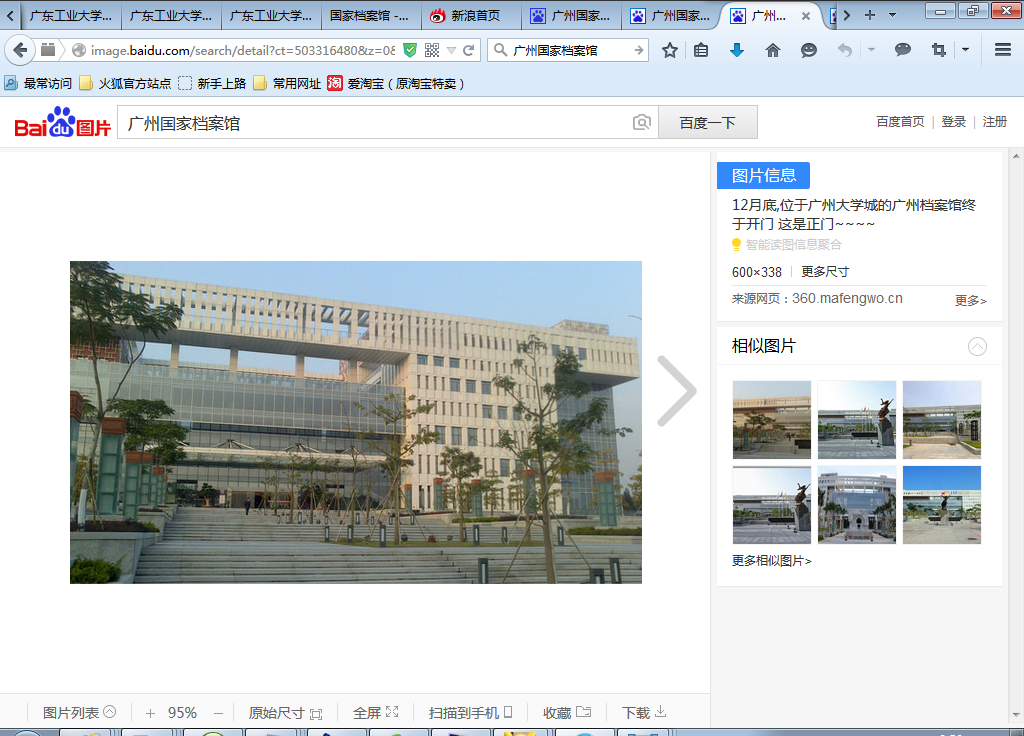The width and height of the screenshot is (1024, 736).
Task: Switch to the 国家档案馆 tab
Action: (x=368, y=16)
